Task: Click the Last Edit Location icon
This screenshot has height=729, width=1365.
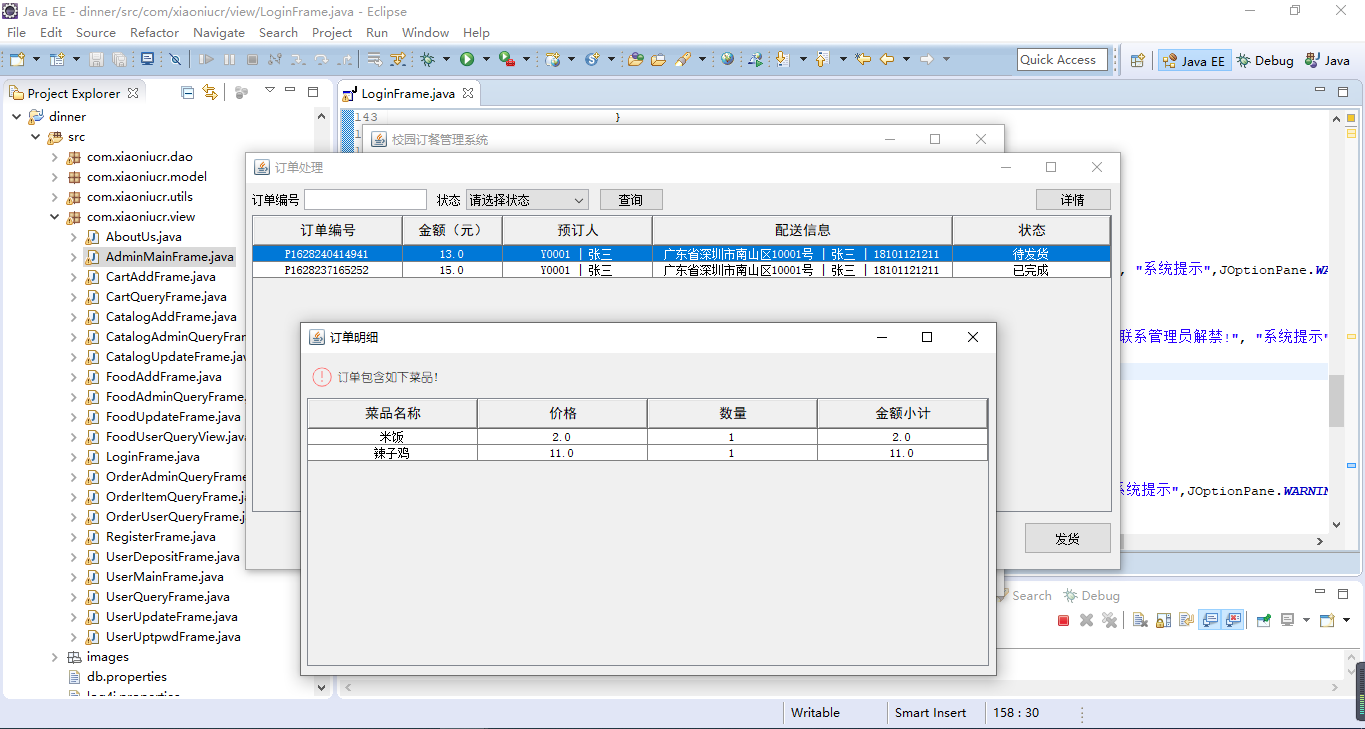Action: click(x=863, y=60)
